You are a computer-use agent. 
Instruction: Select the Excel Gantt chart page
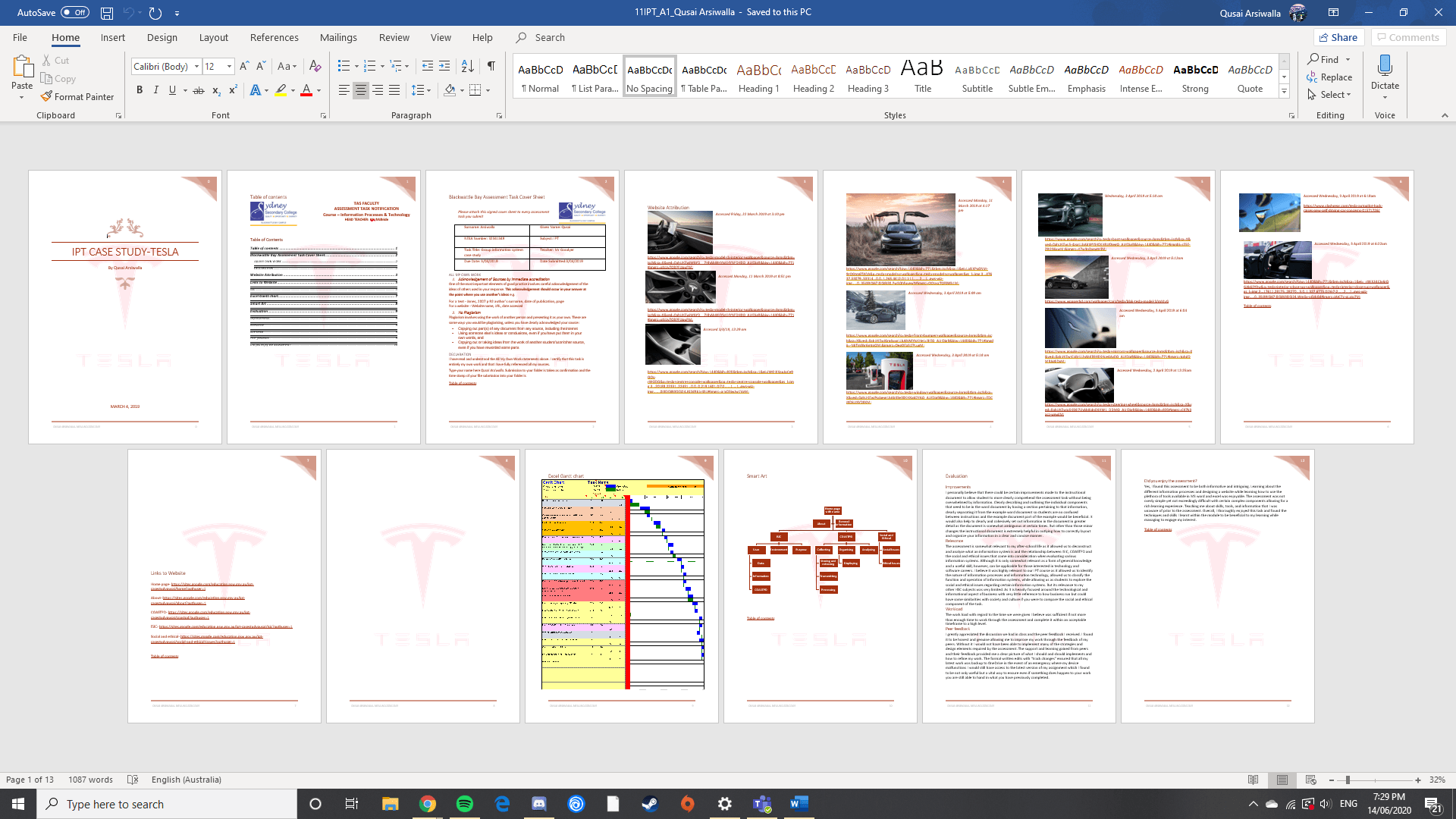click(622, 586)
